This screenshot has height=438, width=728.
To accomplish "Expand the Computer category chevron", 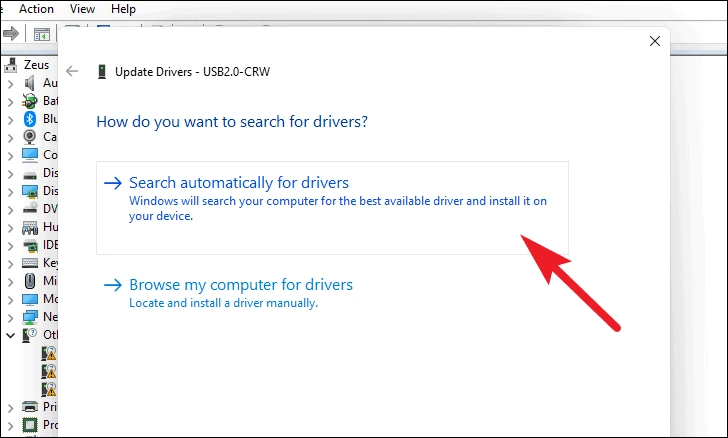I will click(11, 156).
